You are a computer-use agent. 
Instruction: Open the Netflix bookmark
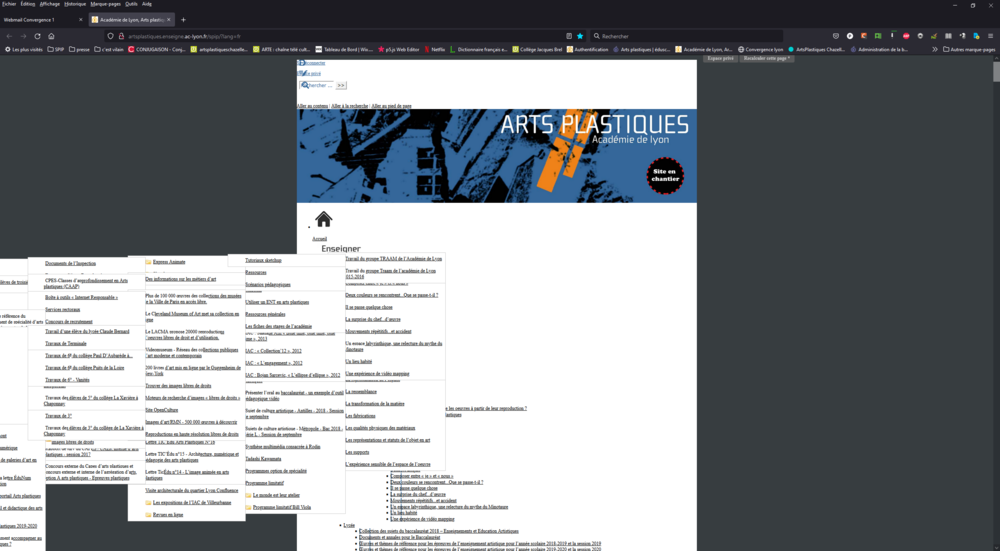click(434, 49)
